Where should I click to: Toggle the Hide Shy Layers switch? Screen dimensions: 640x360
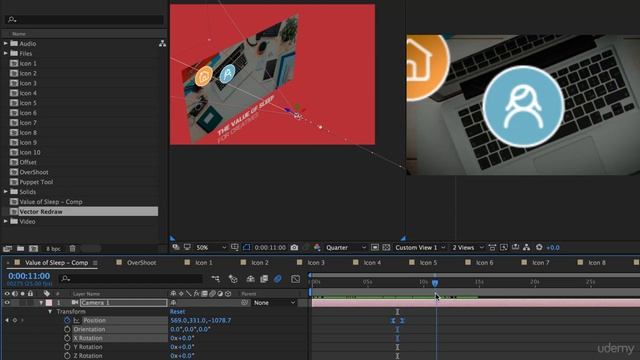(x=250, y=279)
